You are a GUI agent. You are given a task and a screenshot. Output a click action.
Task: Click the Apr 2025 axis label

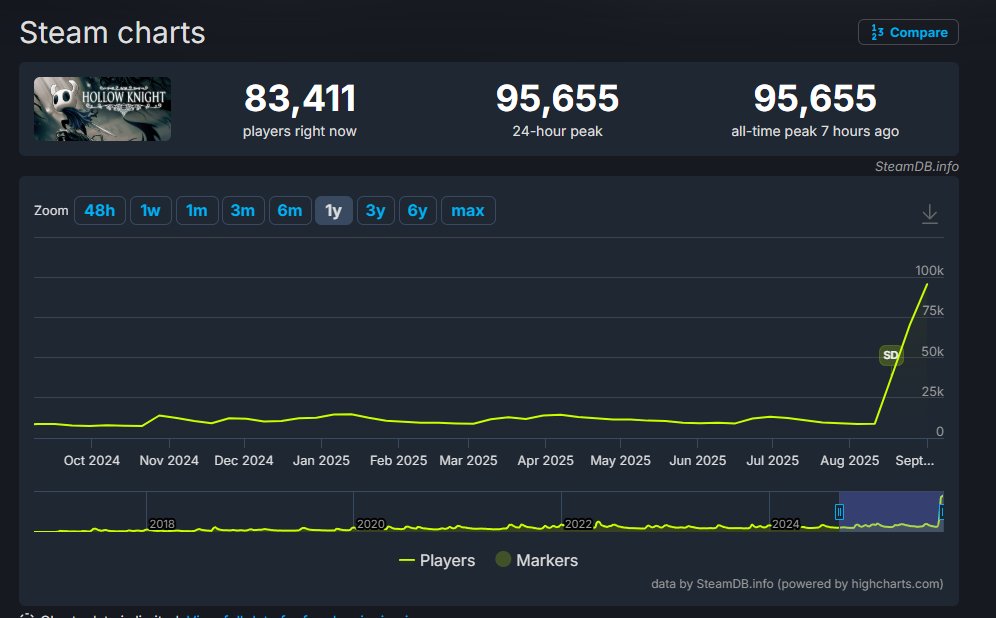click(546, 460)
